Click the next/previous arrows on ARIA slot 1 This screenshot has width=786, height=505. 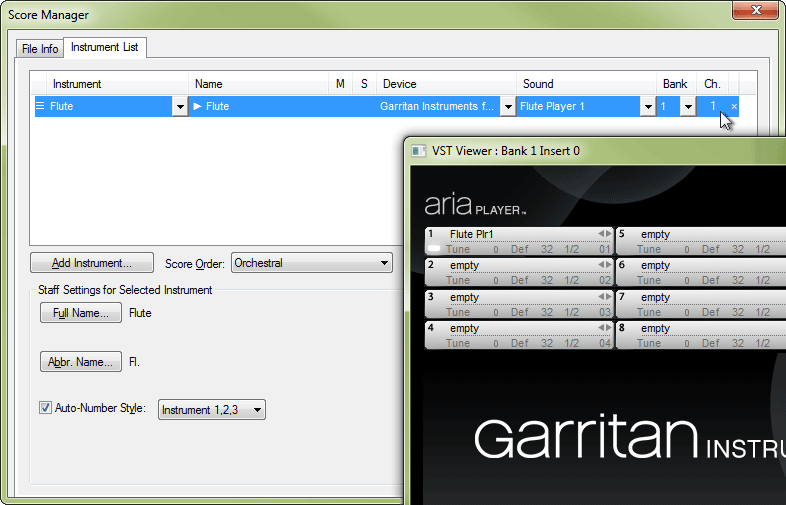(x=604, y=234)
